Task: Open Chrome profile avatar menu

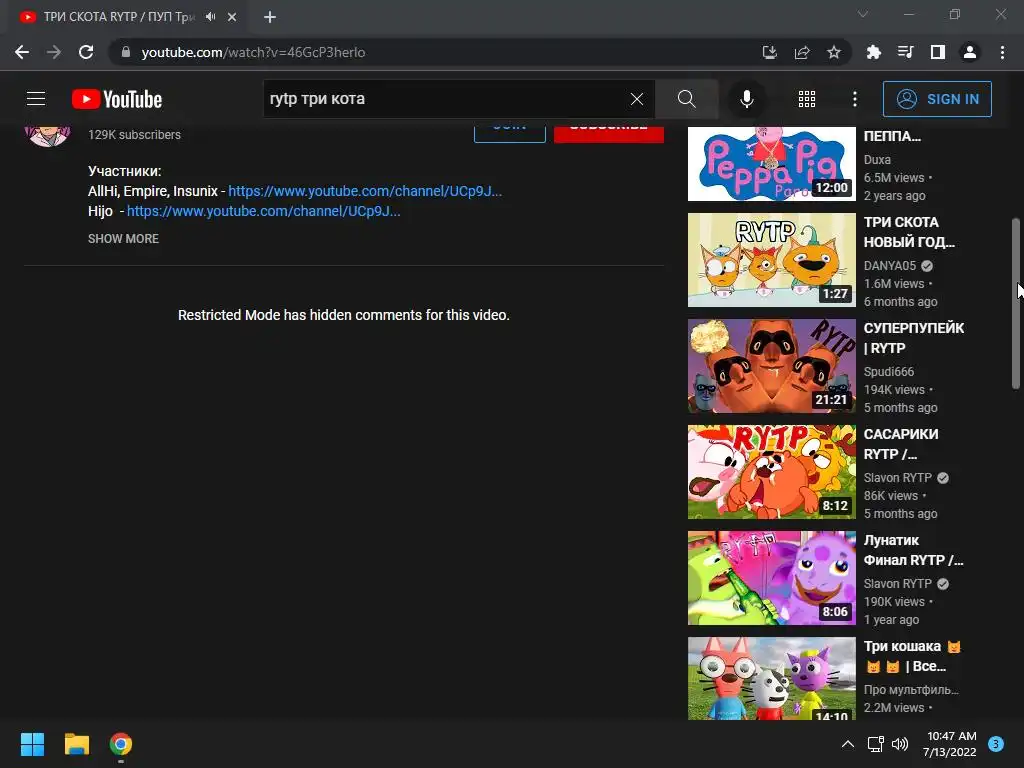Action: pos(970,52)
